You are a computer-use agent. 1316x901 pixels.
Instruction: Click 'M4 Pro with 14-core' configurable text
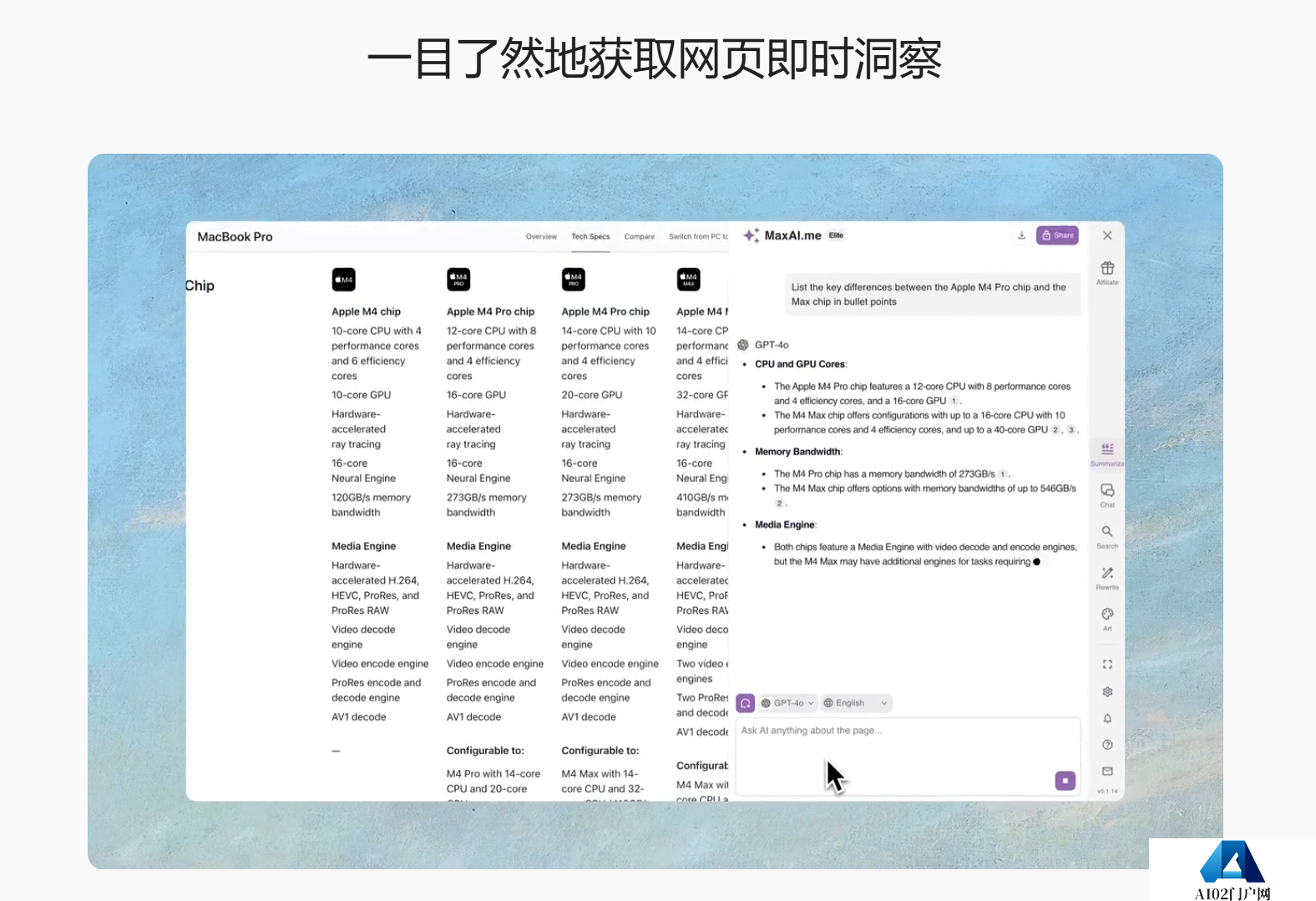click(493, 774)
